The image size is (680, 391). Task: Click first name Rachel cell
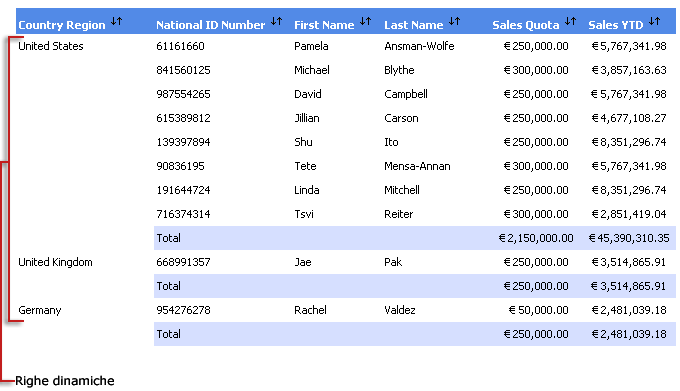point(310,310)
